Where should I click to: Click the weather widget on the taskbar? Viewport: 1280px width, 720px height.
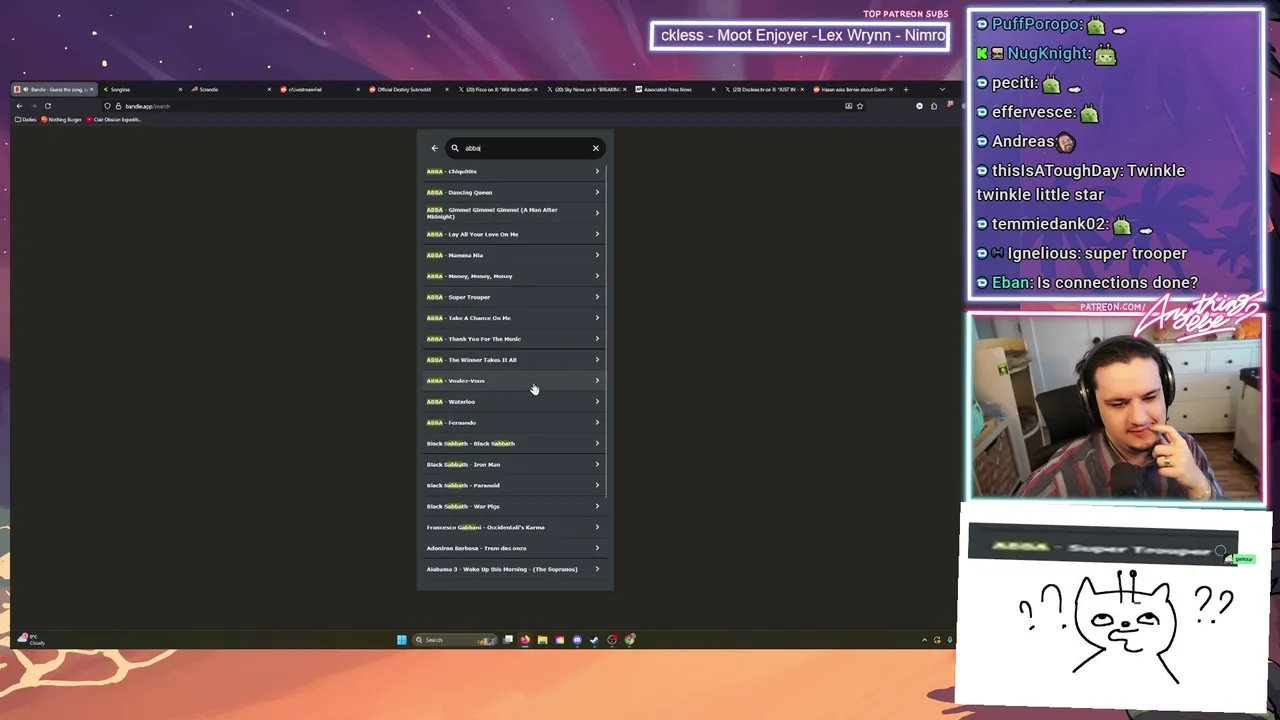click(x=32, y=640)
